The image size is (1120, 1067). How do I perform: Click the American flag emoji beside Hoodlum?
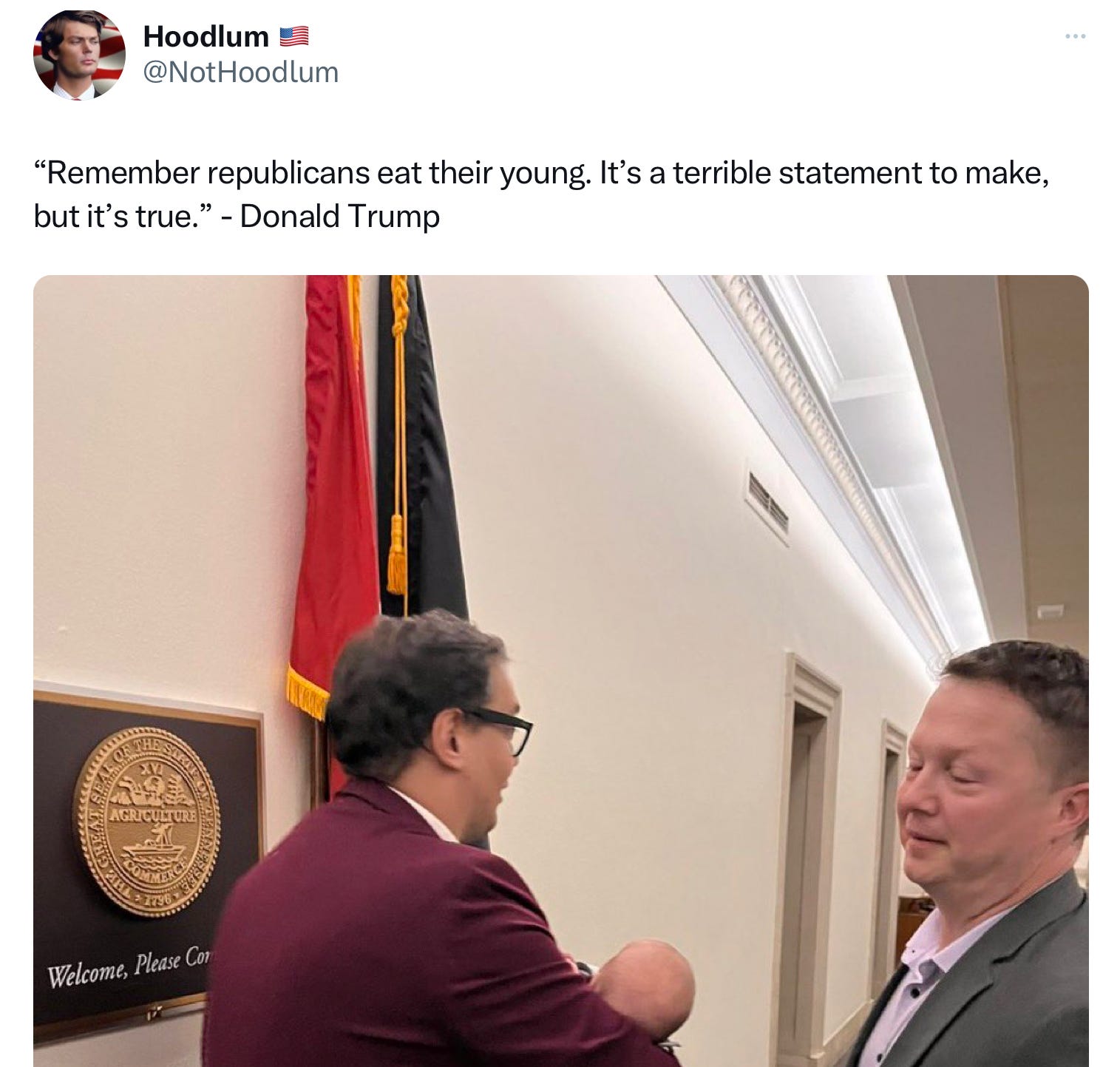point(293,36)
